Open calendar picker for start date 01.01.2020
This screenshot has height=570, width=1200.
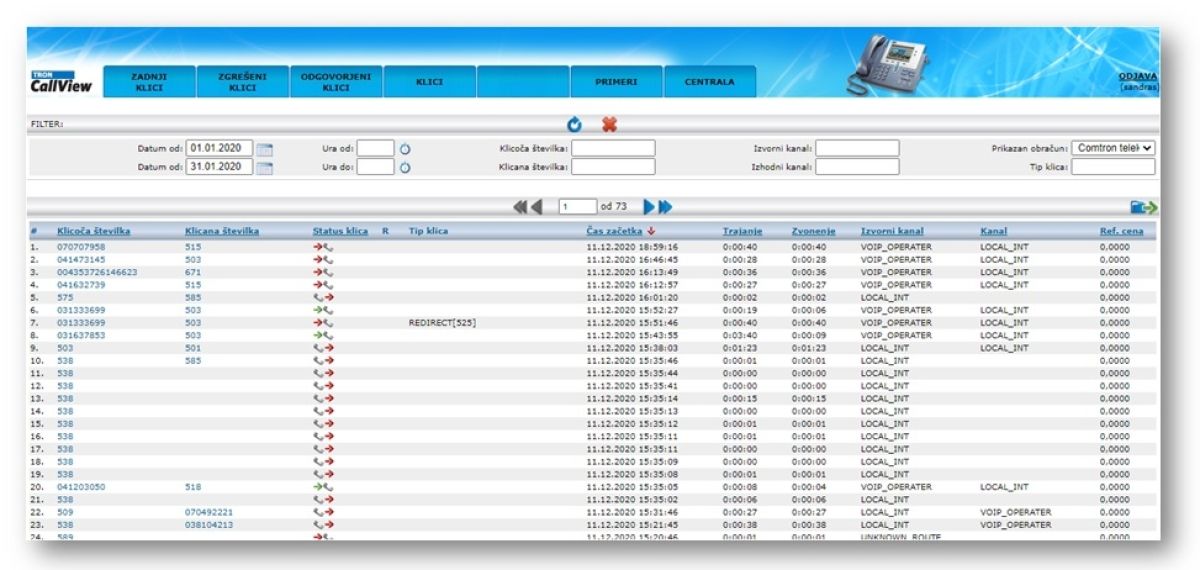tap(264, 149)
